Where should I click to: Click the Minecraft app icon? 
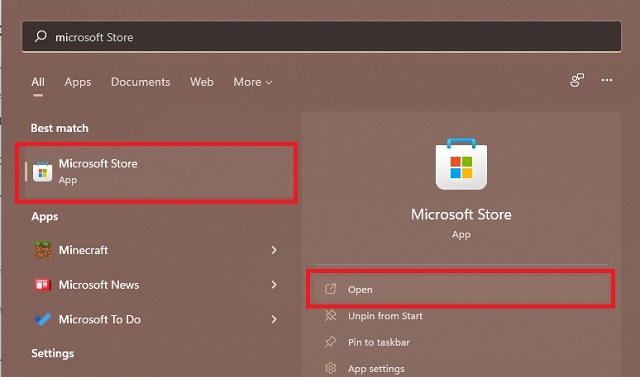tap(42, 250)
